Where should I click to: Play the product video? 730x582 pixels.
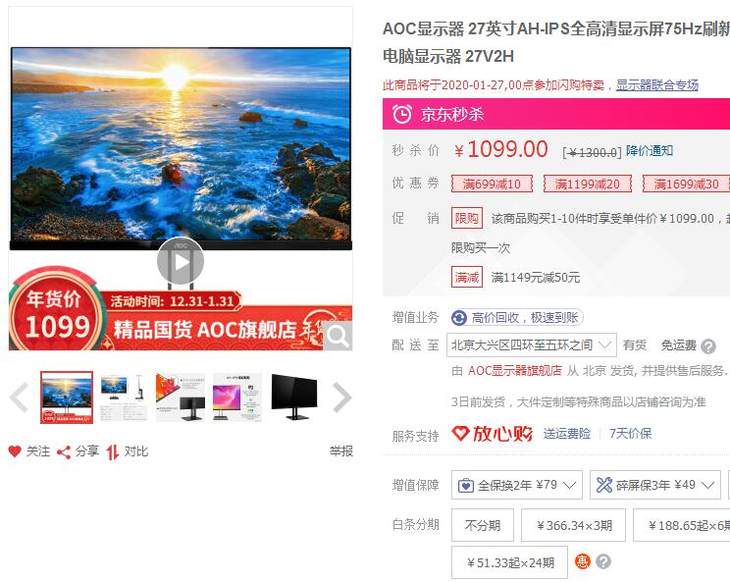(x=180, y=262)
